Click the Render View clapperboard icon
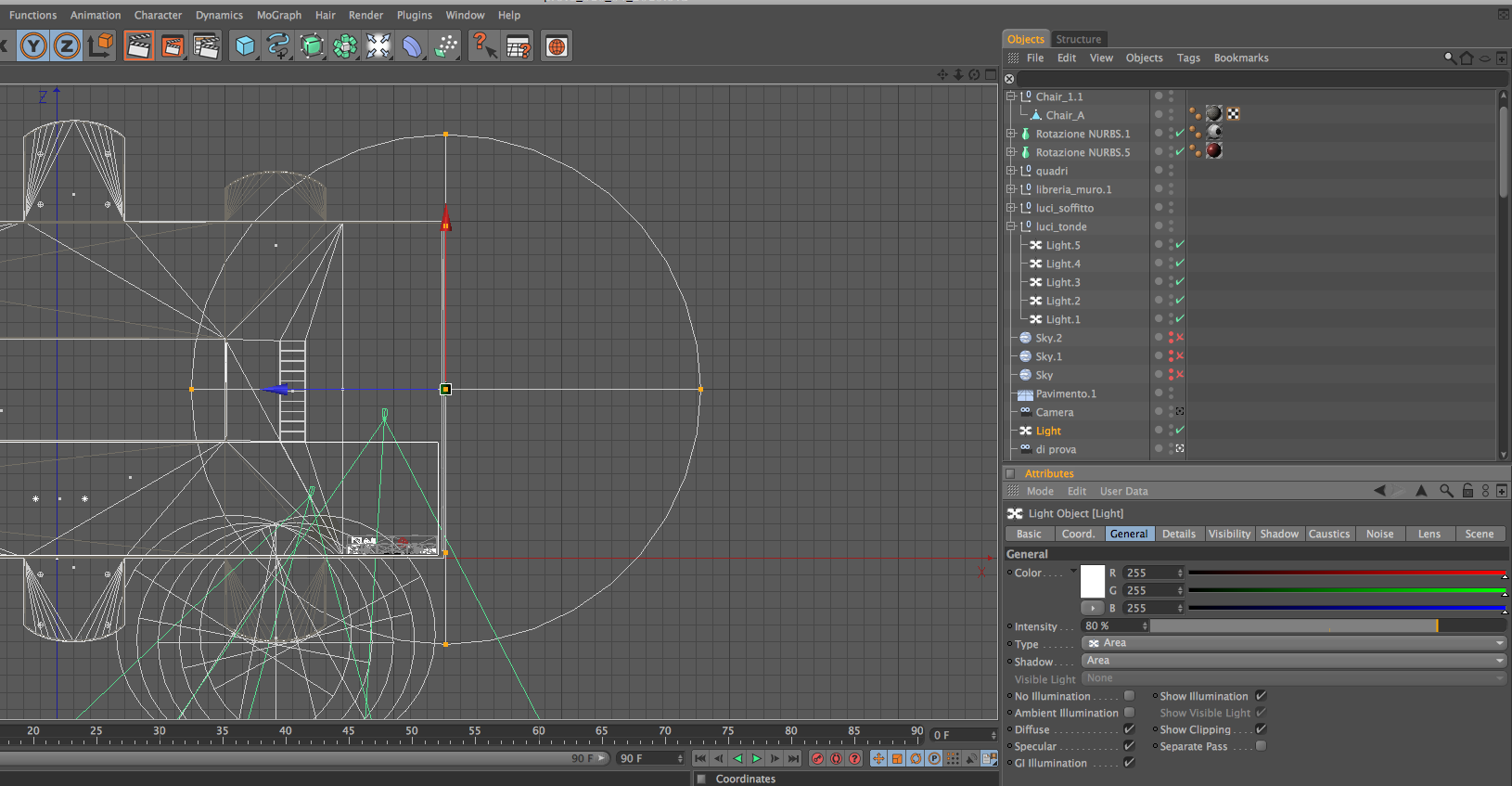Screen dimensions: 1512x786 [138, 45]
